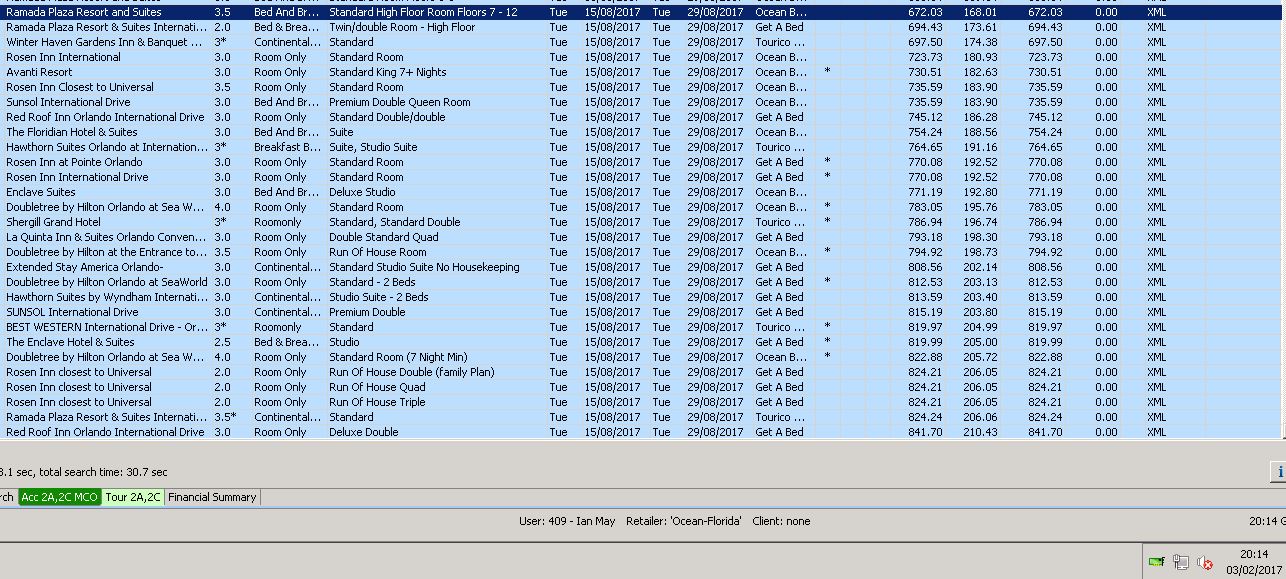Click room type 'Suite, Studio Suite'
Viewport: 1286px width, 579px height.
pos(373,147)
